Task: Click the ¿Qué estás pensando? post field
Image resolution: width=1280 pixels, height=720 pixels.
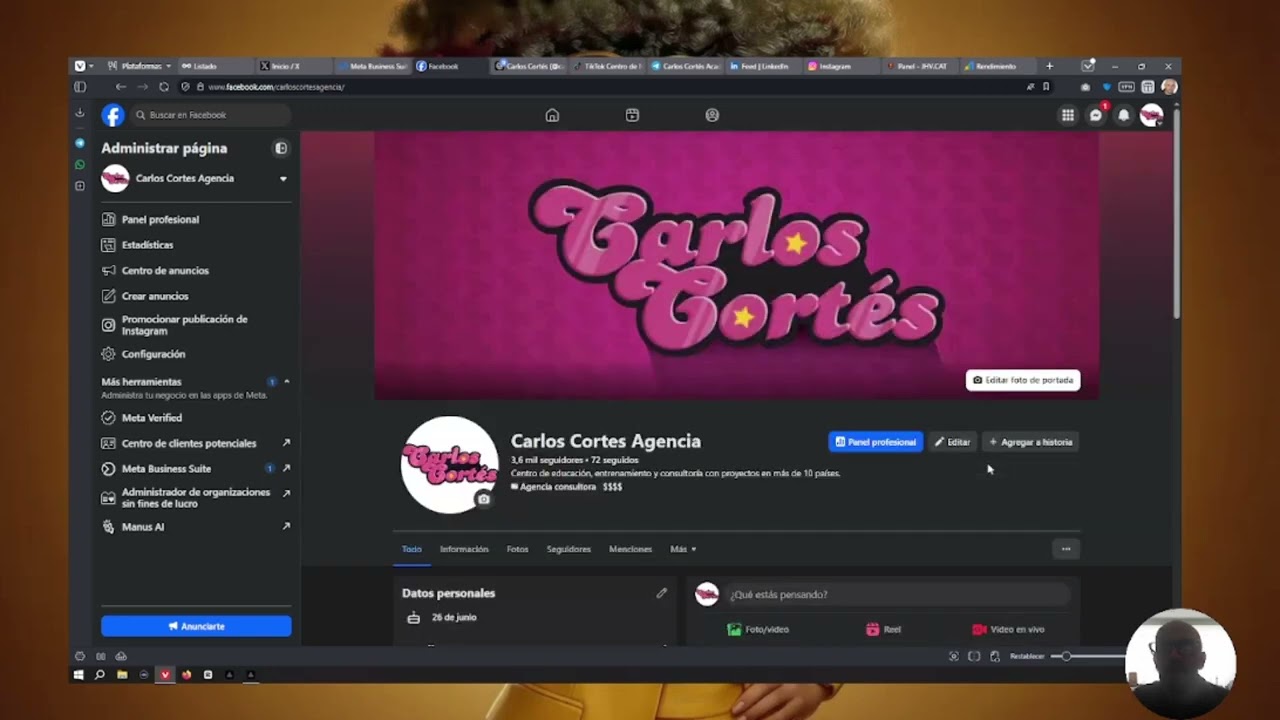Action: [897, 594]
